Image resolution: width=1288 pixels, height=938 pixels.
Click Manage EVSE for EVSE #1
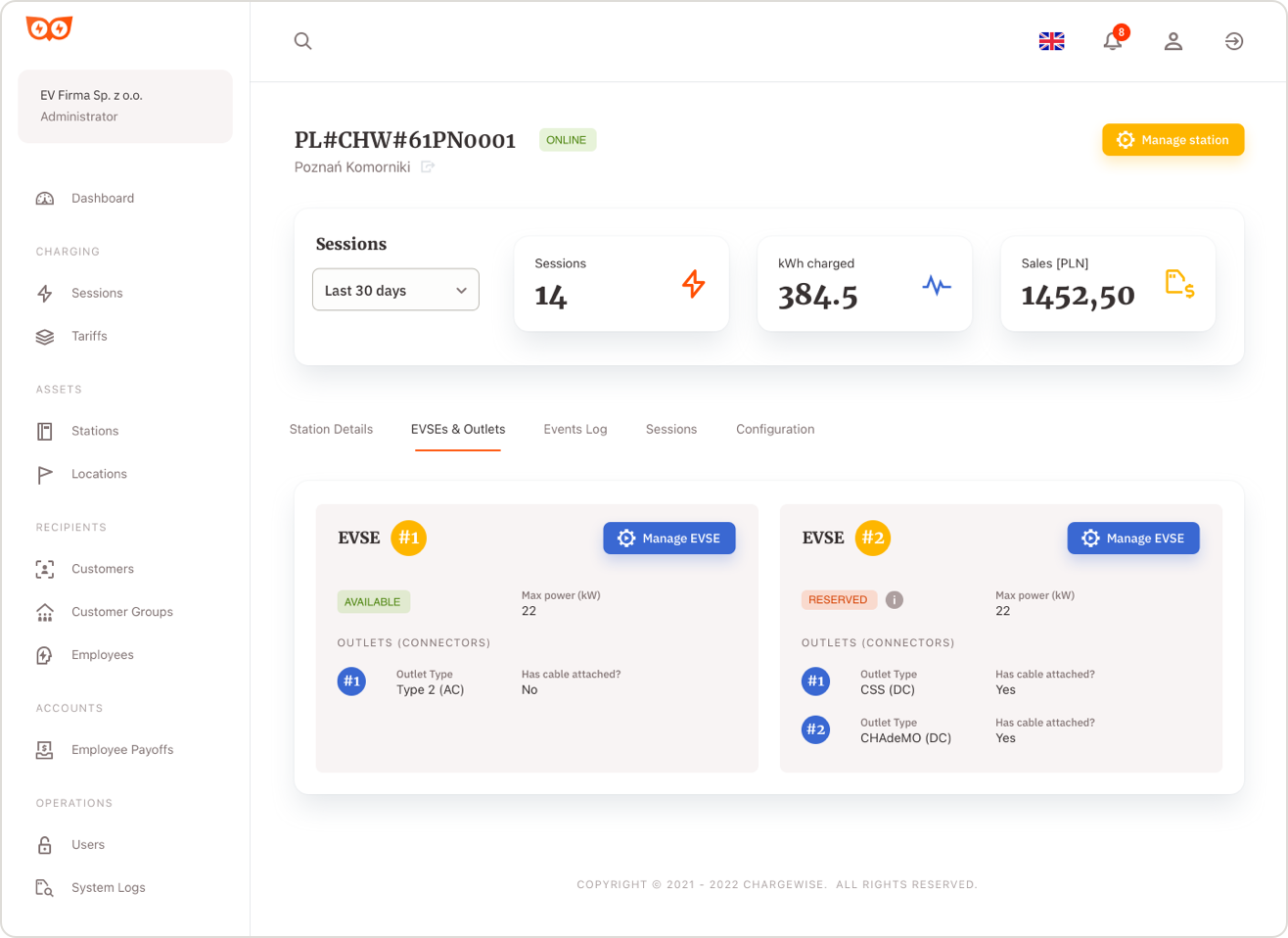[669, 538]
